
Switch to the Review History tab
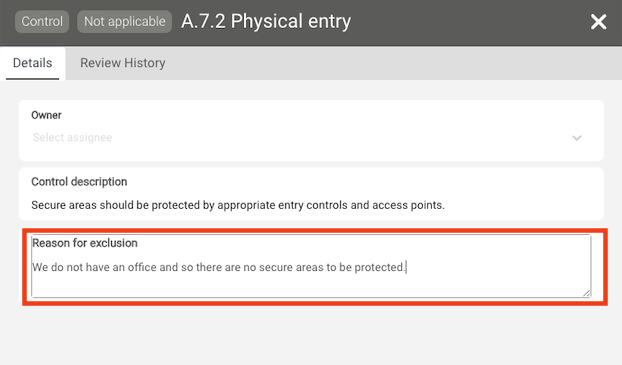[x=123, y=63]
